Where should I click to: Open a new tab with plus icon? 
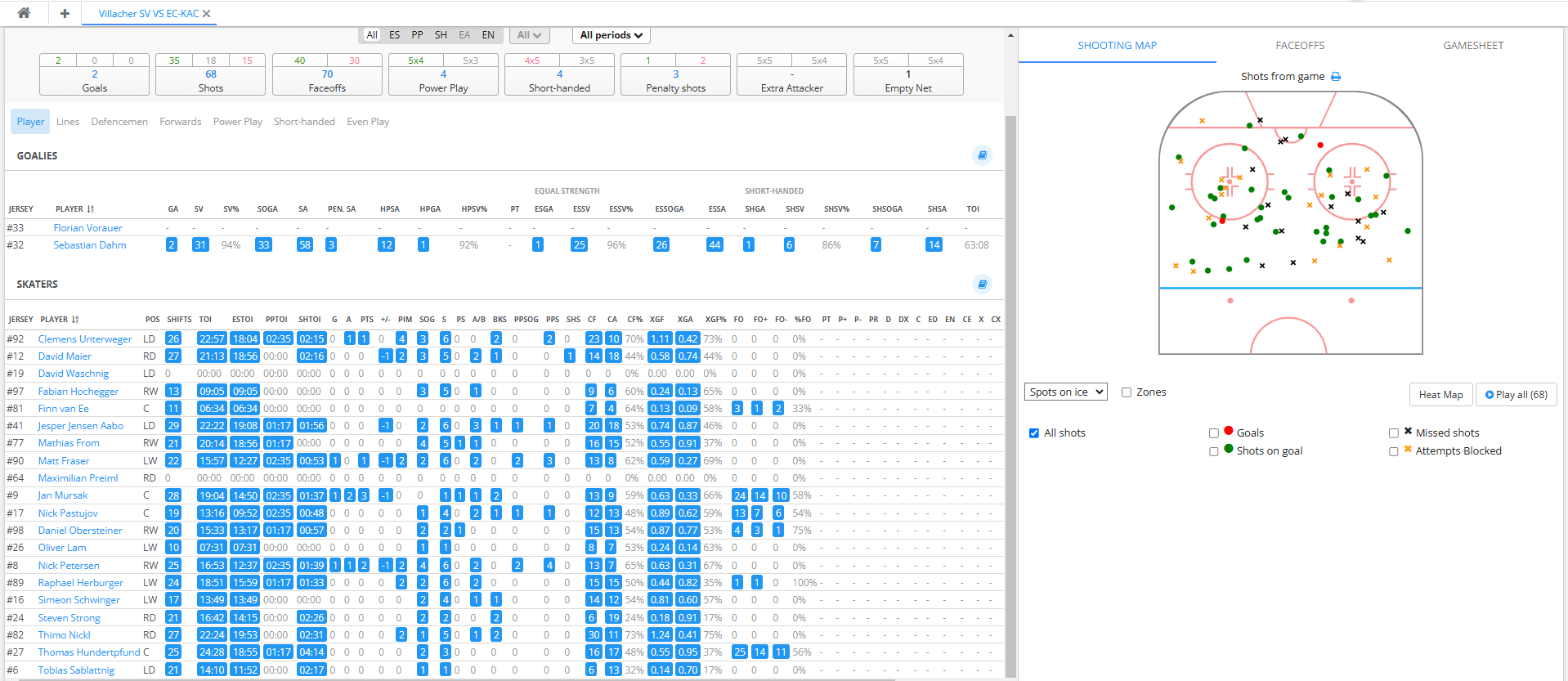pos(65,13)
